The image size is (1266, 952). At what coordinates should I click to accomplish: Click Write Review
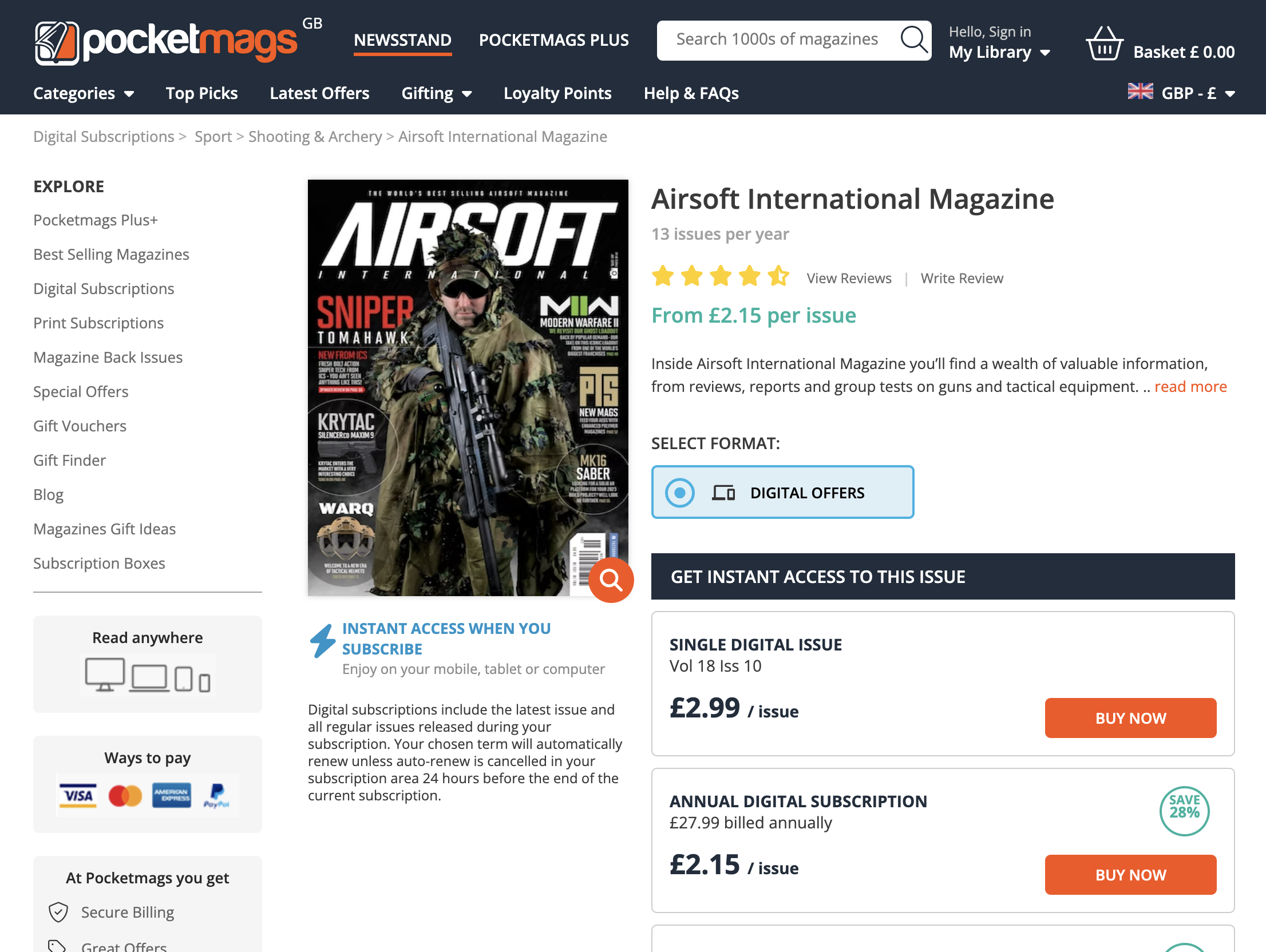point(962,278)
